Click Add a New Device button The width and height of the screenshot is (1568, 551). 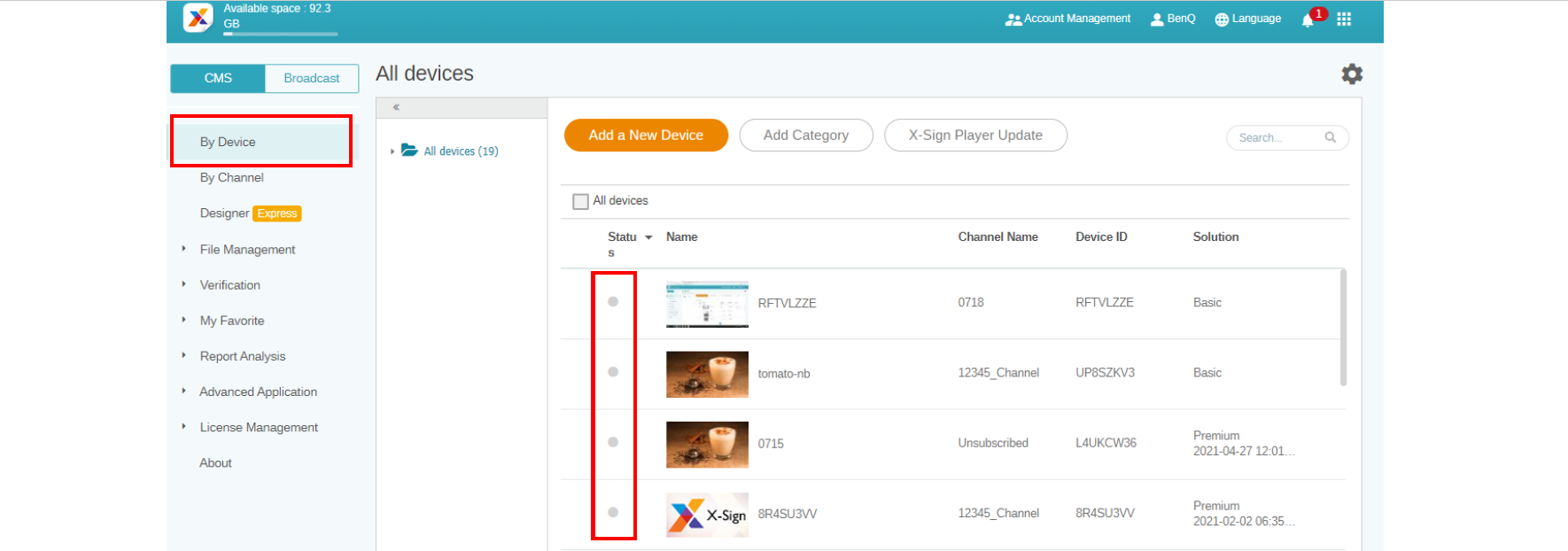click(646, 136)
